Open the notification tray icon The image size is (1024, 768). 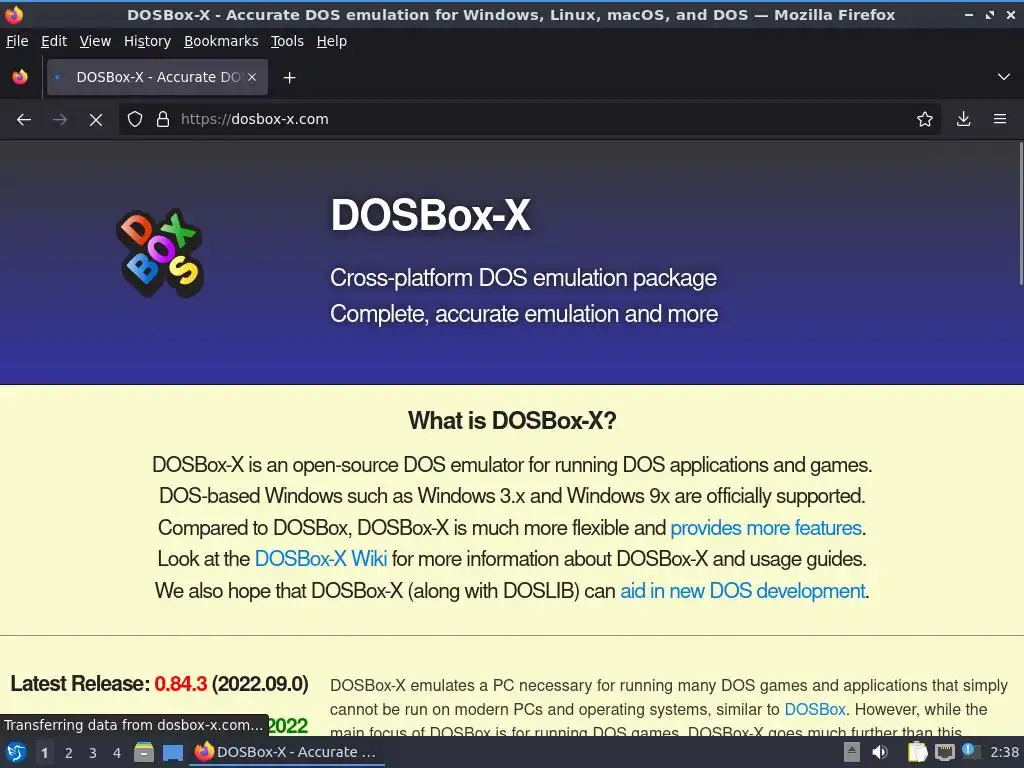click(970, 751)
